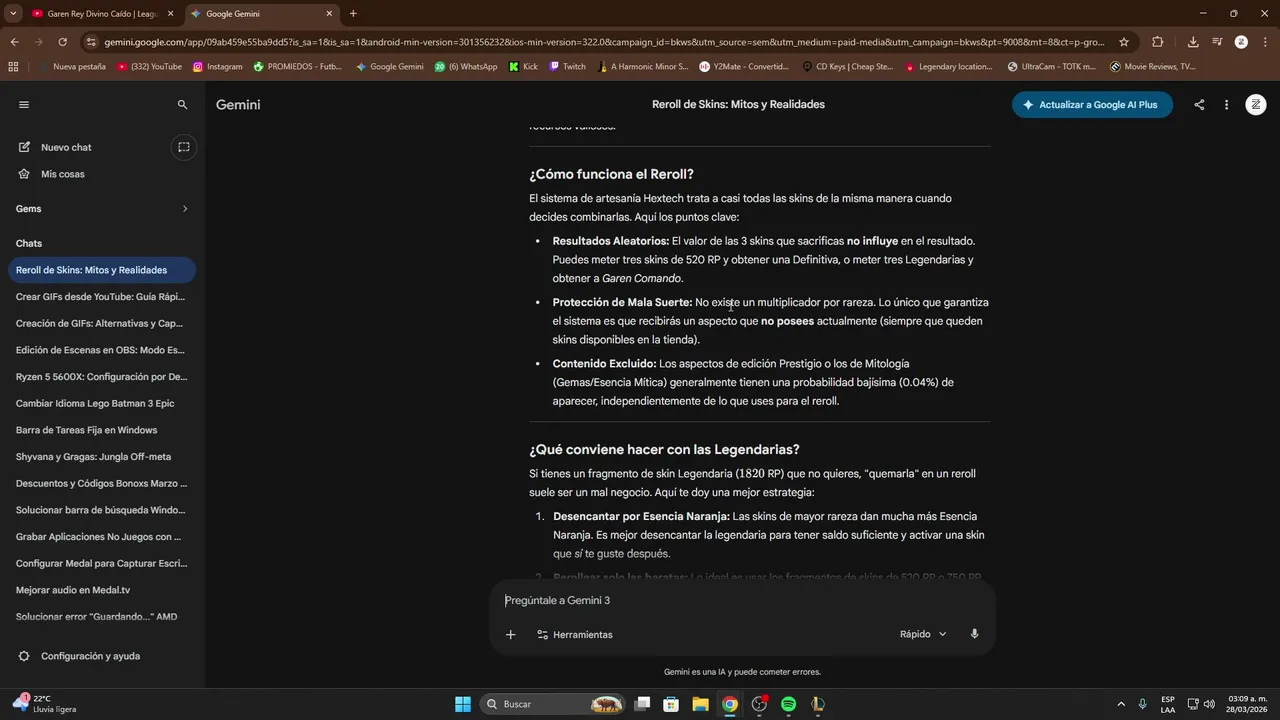Open the Rápido model selector dropdown

point(923,634)
